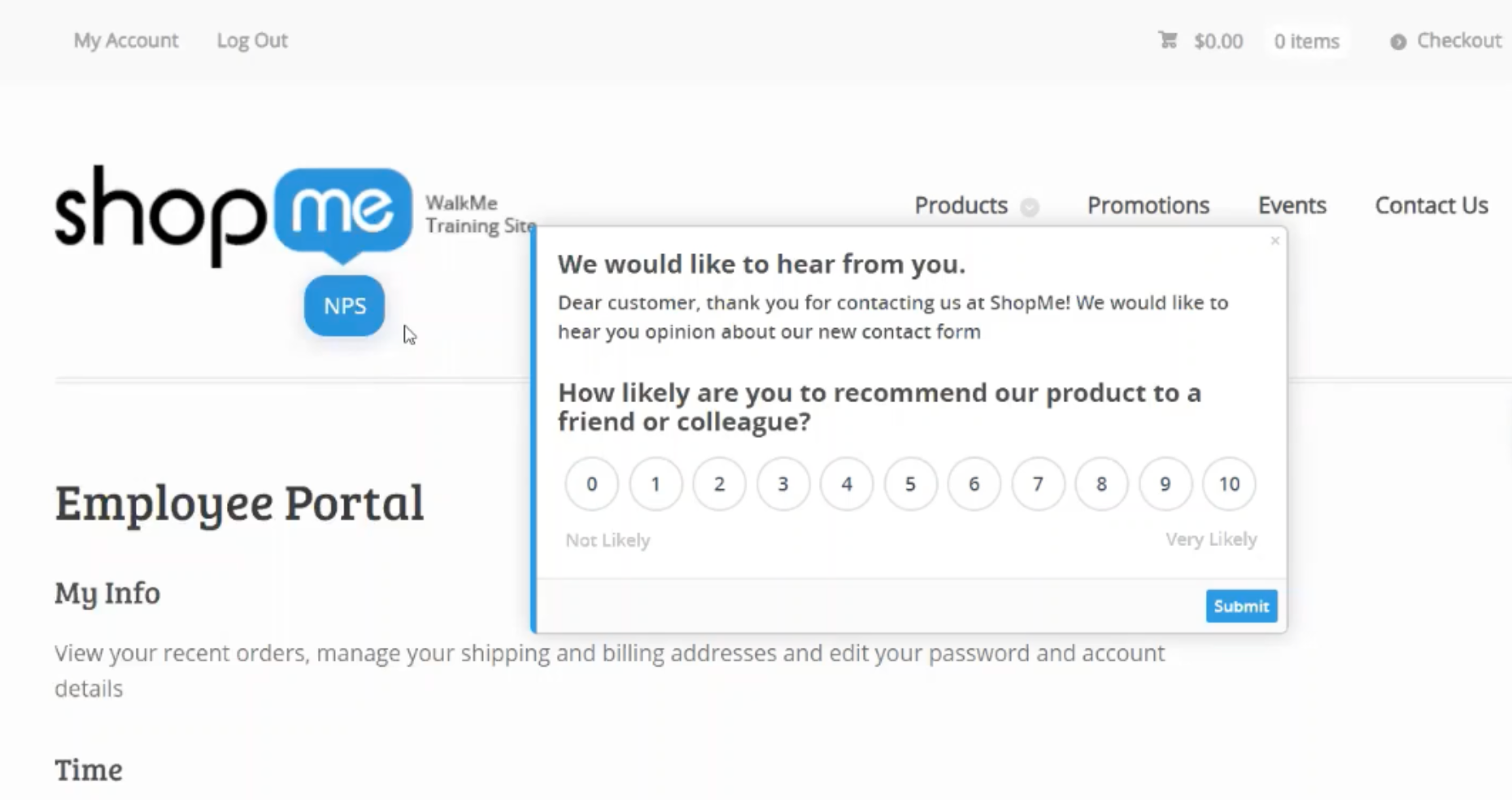This screenshot has height=800, width=1512.
Task: Choose rating 8 on the scale
Action: tap(1101, 484)
